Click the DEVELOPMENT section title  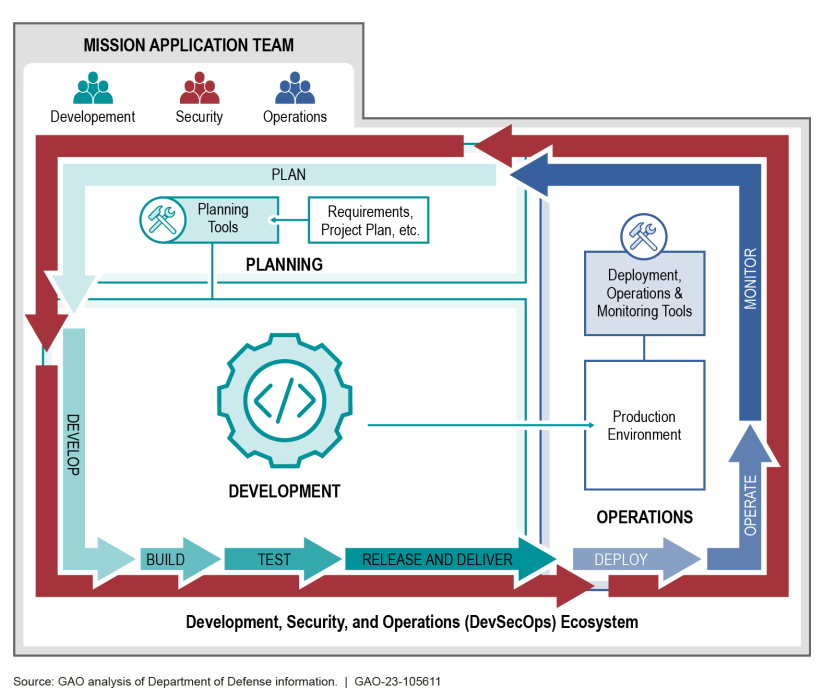tap(284, 491)
